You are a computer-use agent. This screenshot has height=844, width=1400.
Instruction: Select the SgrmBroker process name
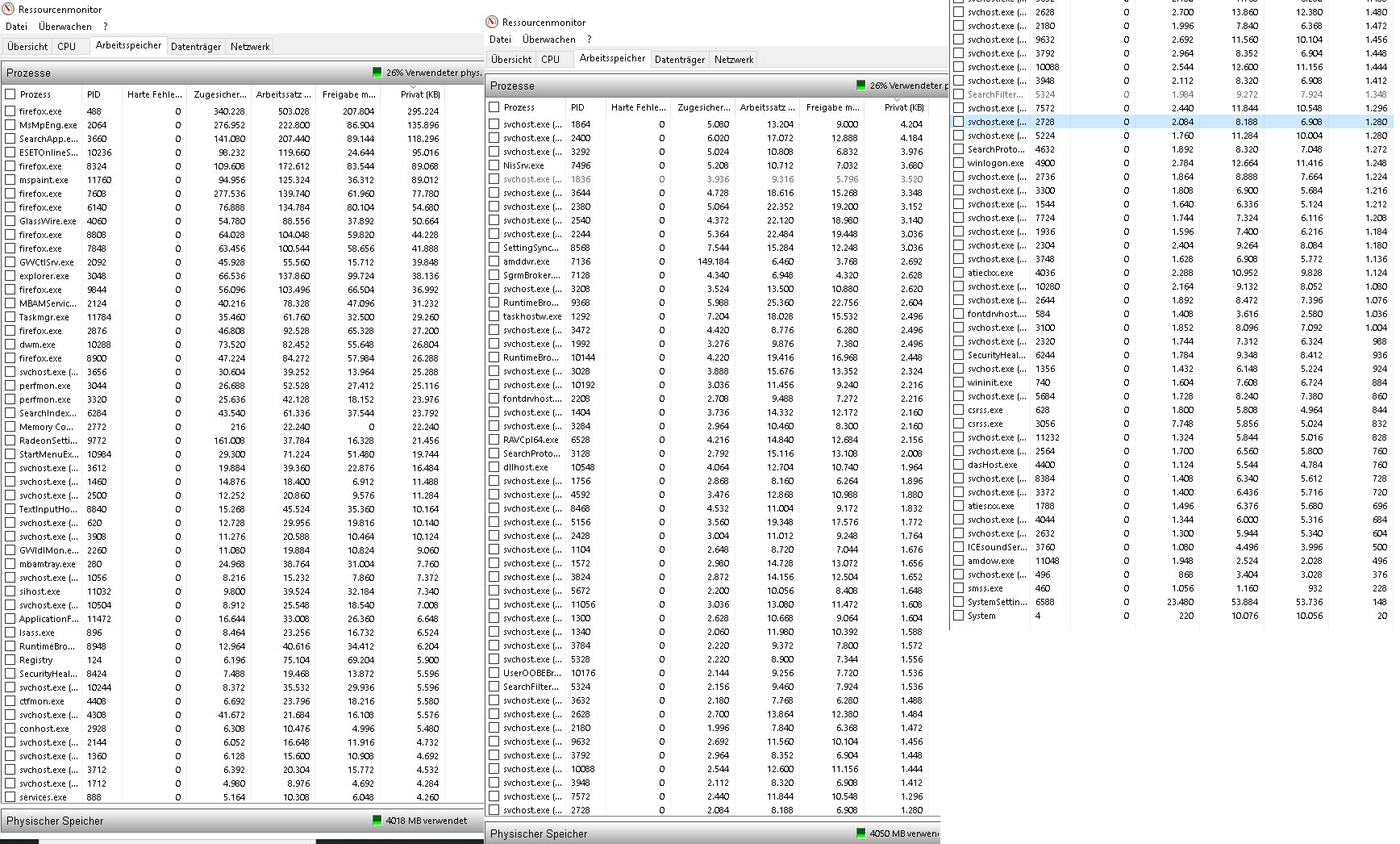point(531,275)
